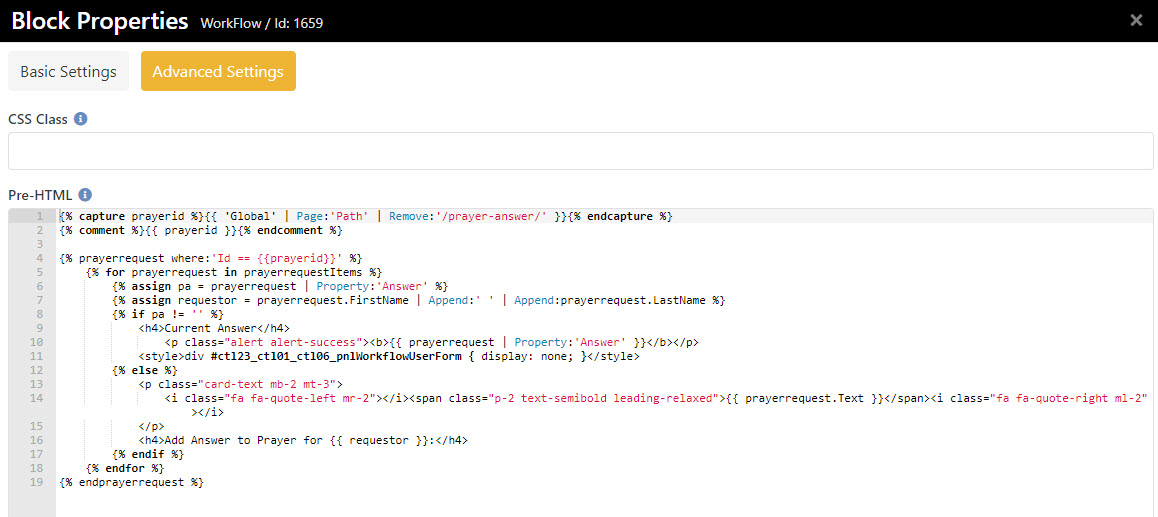Open the Basic Settings tab
This screenshot has height=517, width=1158.
(x=68, y=72)
